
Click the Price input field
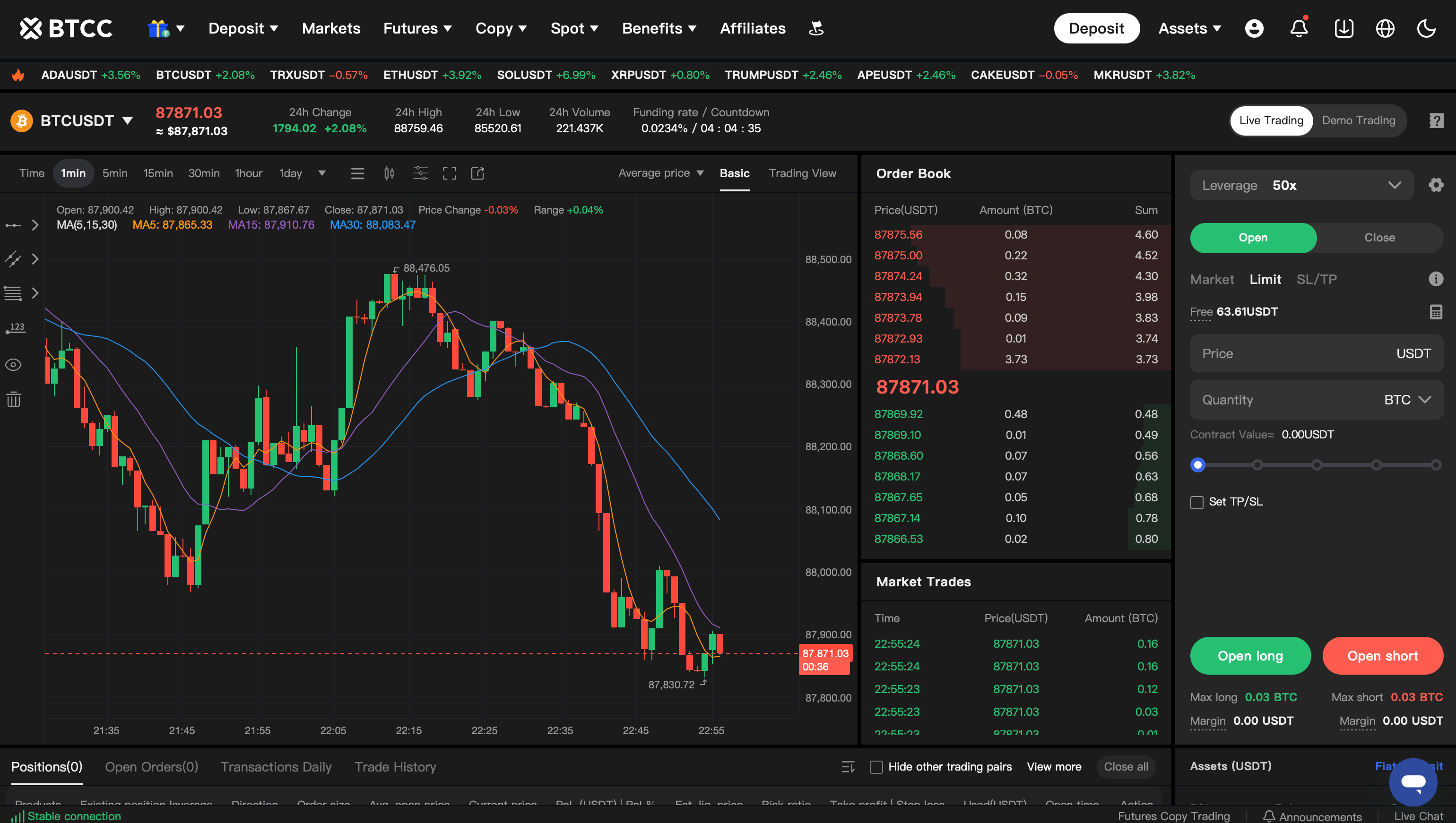click(1317, 353)
